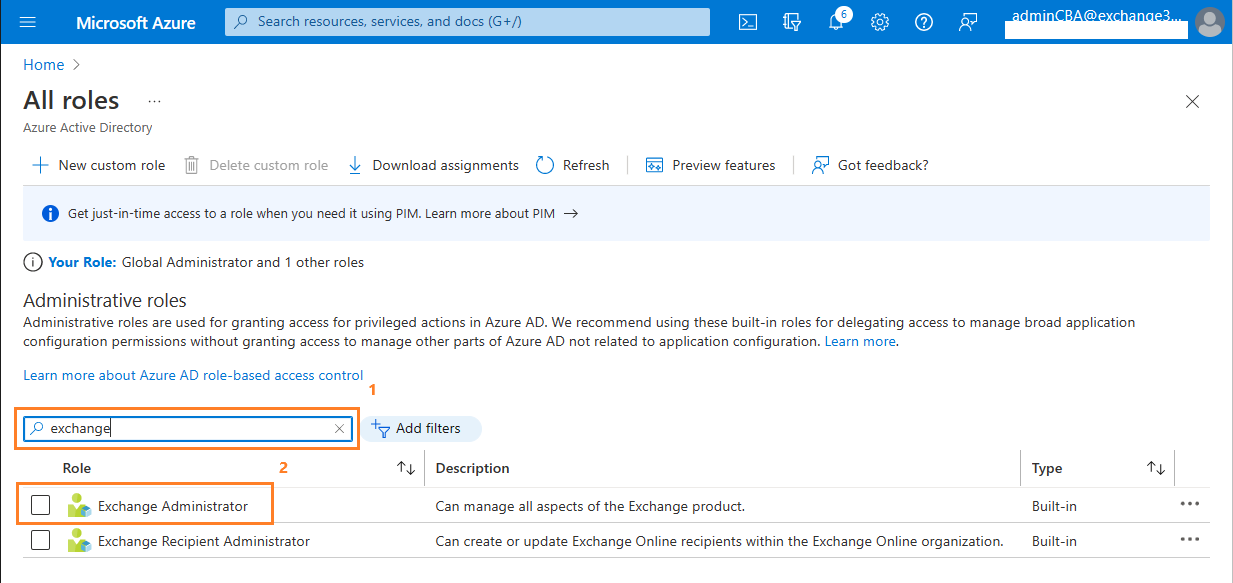Image resolution: width=1233 pixels, height=583 pixels.
Task: Click the Exchange Administrator role icon
Action: point(79,506)
